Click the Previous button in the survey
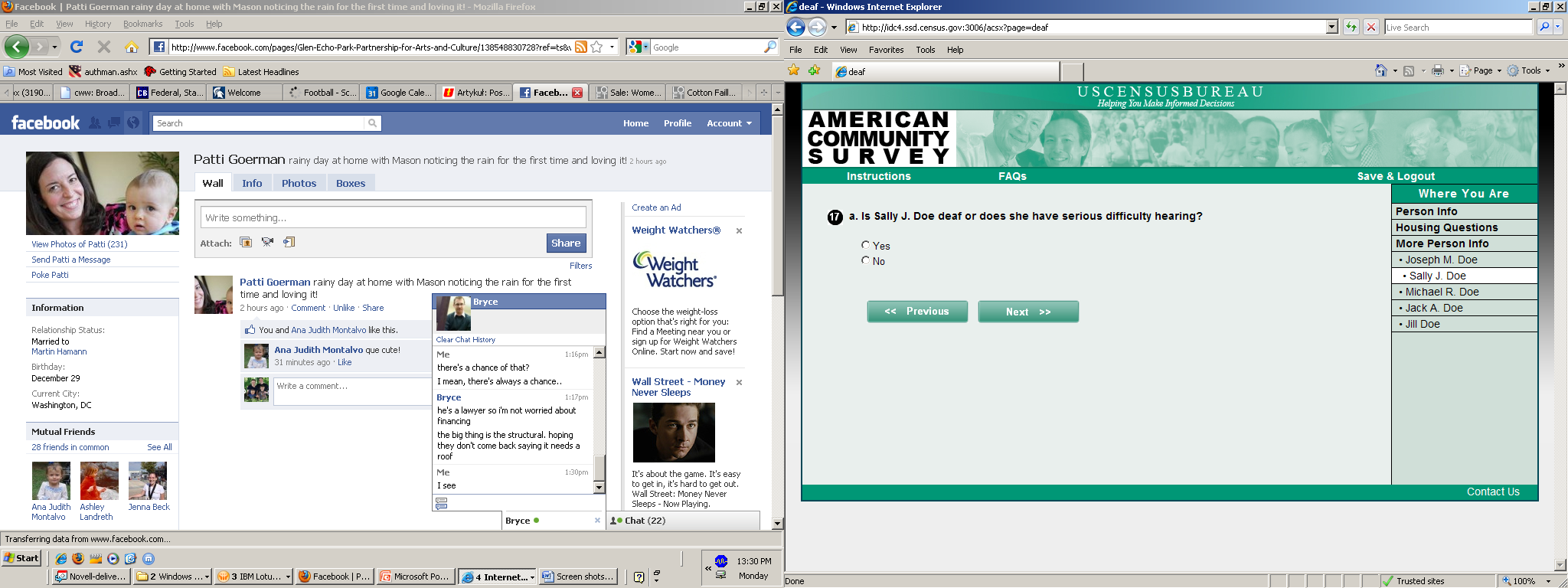The width and height of the screenshot is (1568, 588). coord(917,312)
